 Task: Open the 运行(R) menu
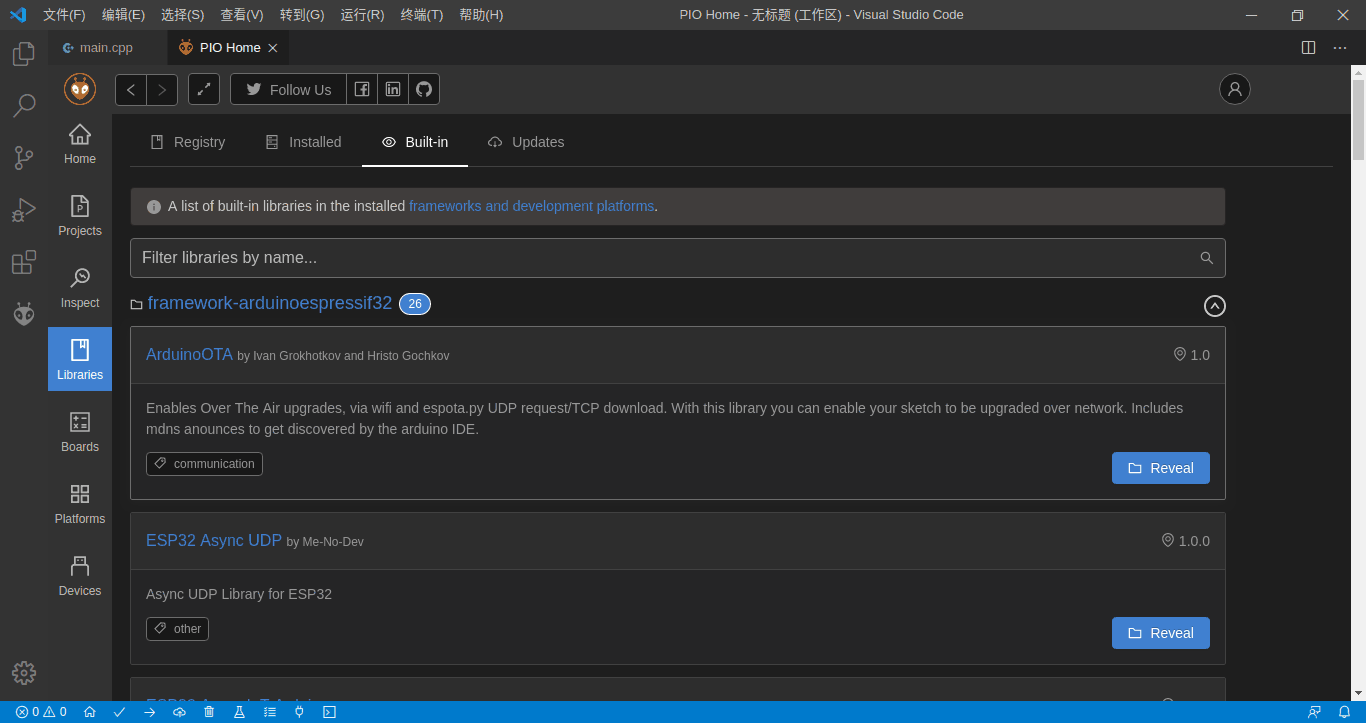coord(362,15)
